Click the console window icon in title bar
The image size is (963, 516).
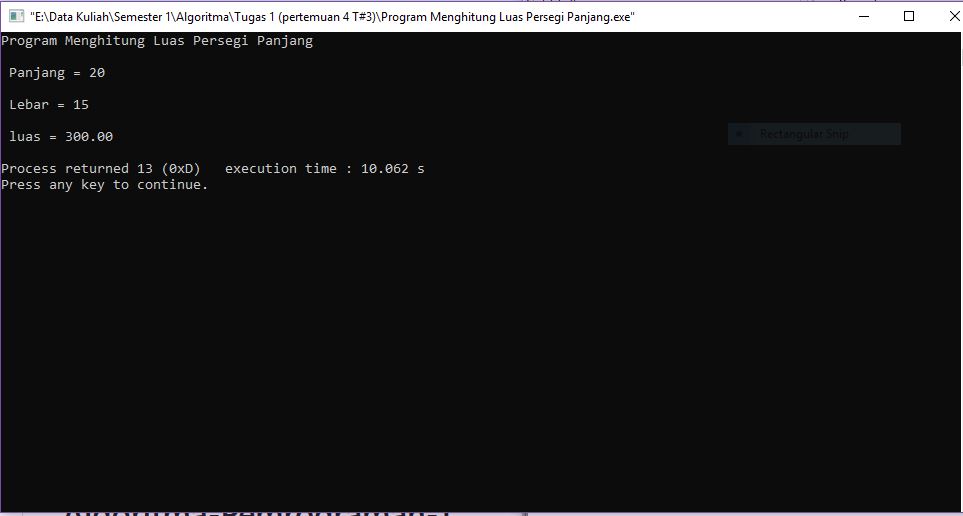[17, 17]
